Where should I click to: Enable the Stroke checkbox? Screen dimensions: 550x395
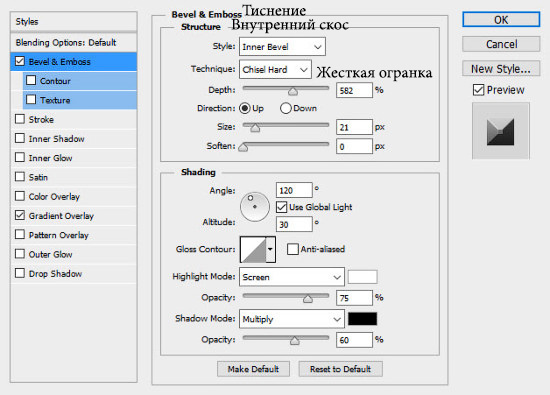coord(20,119)
